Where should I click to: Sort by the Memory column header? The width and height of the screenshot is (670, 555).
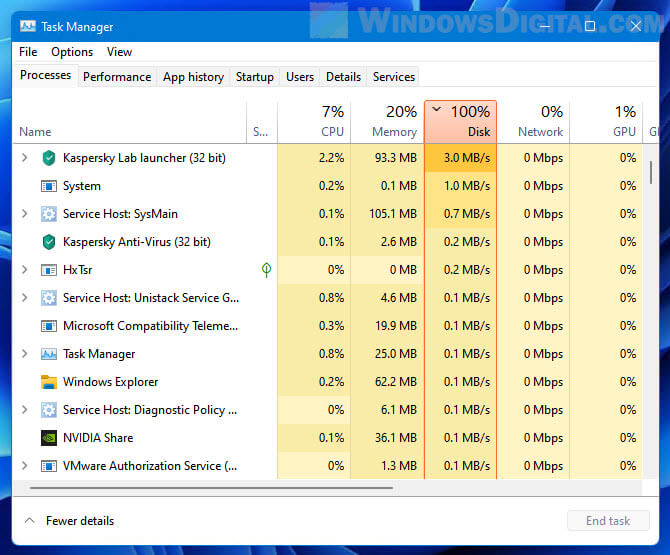pyautogui.click(x=388, y=123)
